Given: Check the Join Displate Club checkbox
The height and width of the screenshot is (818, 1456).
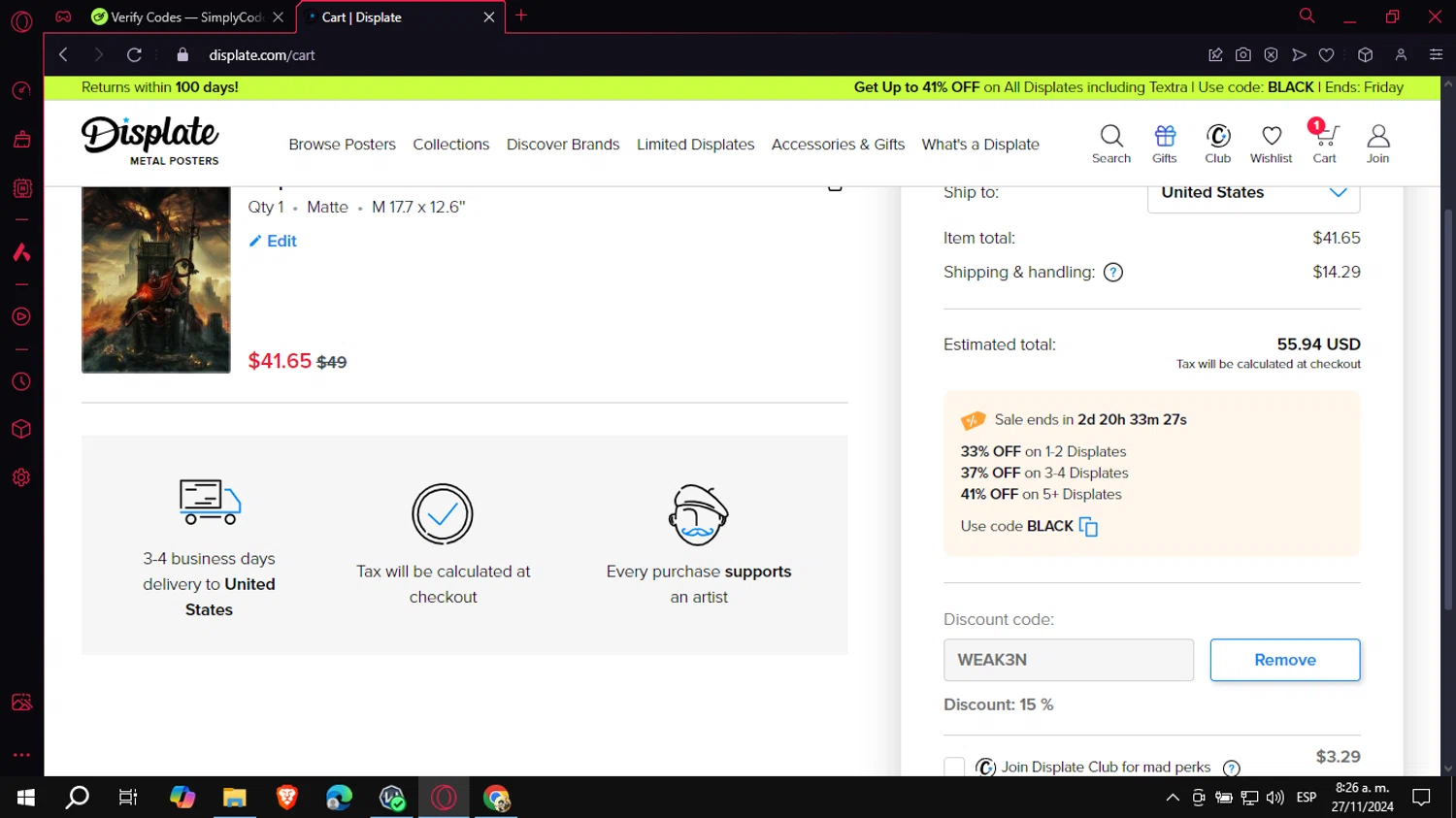Looking at the screenshot, I should 954,768.
